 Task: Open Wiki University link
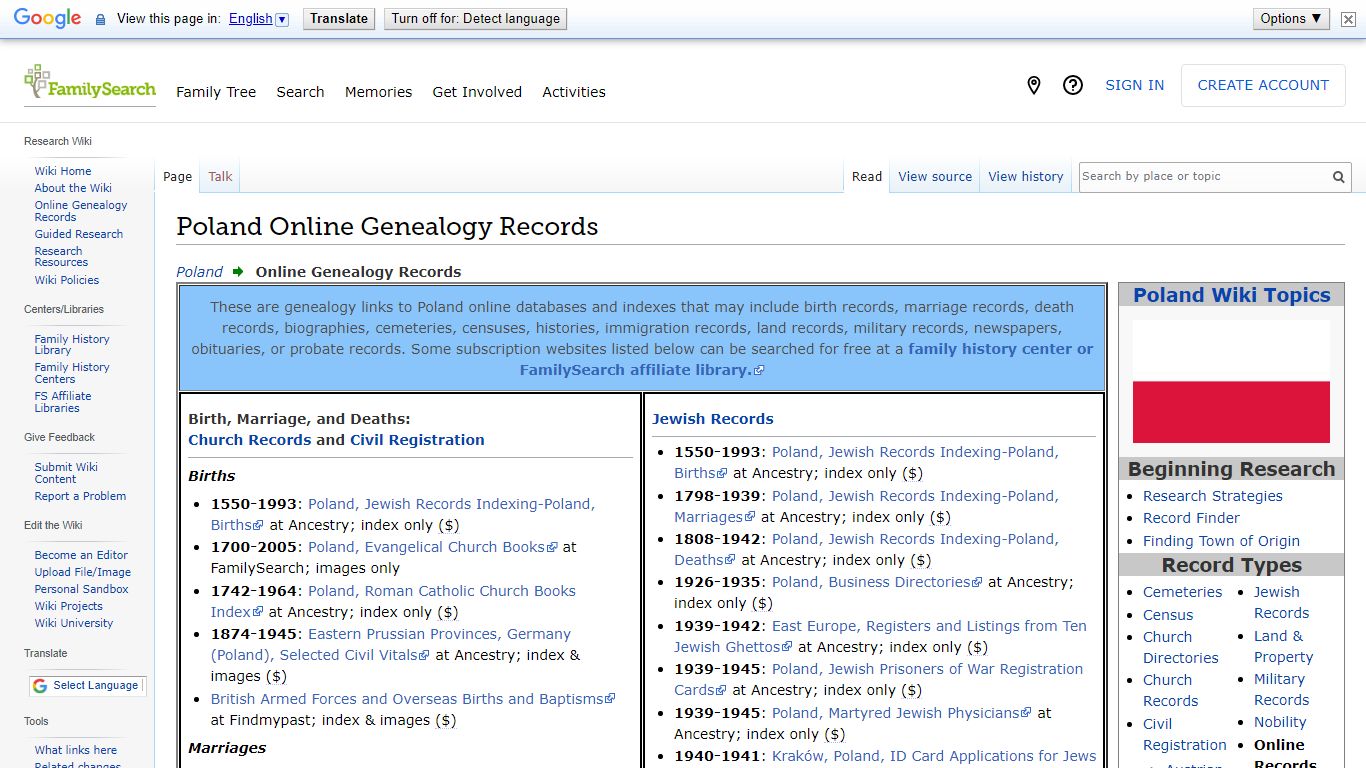coord(74,623)
